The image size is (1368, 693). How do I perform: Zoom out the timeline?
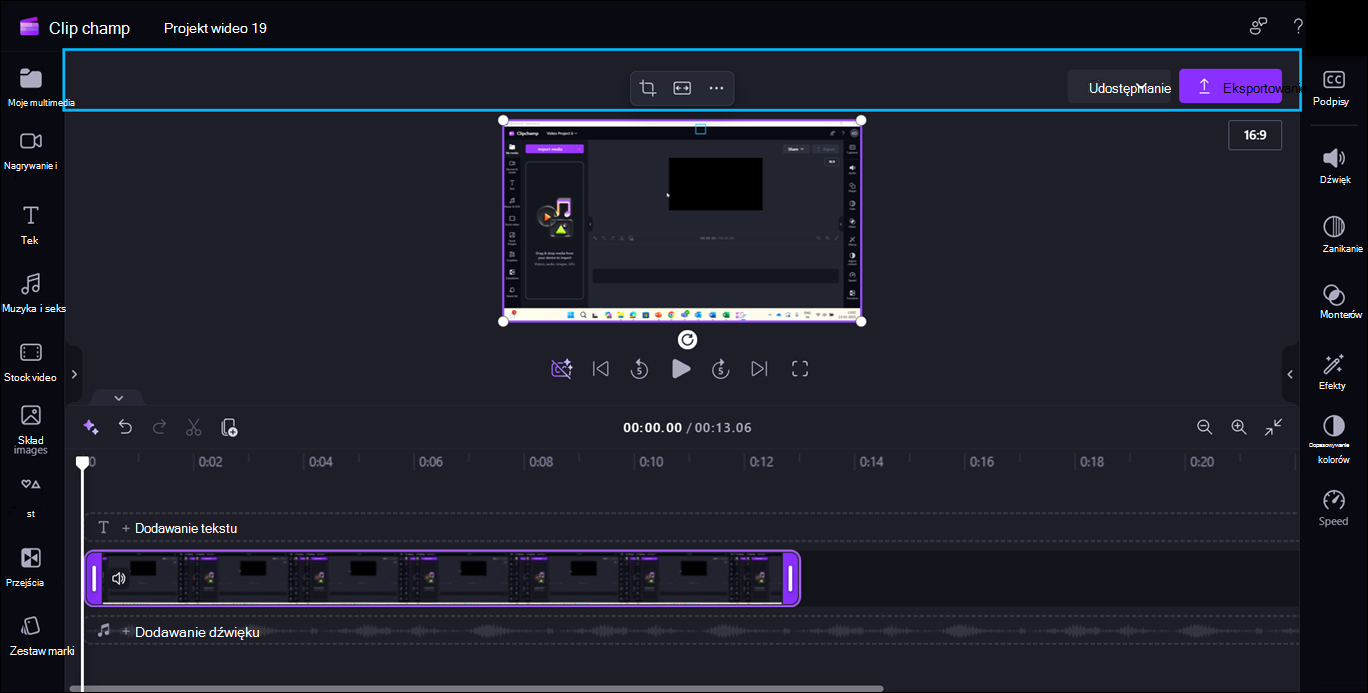[1205, 427]
